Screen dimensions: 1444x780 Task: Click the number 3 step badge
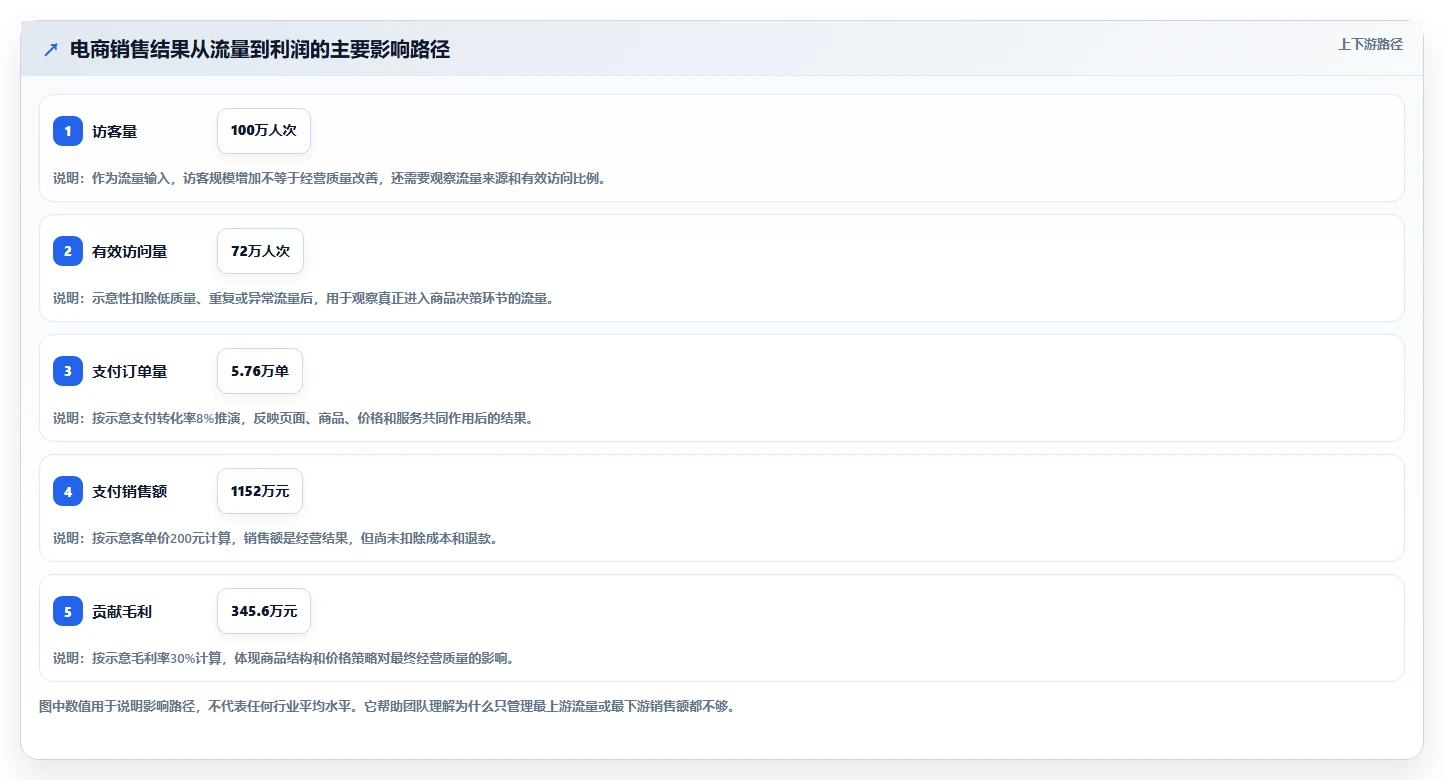tap(68, 371)
